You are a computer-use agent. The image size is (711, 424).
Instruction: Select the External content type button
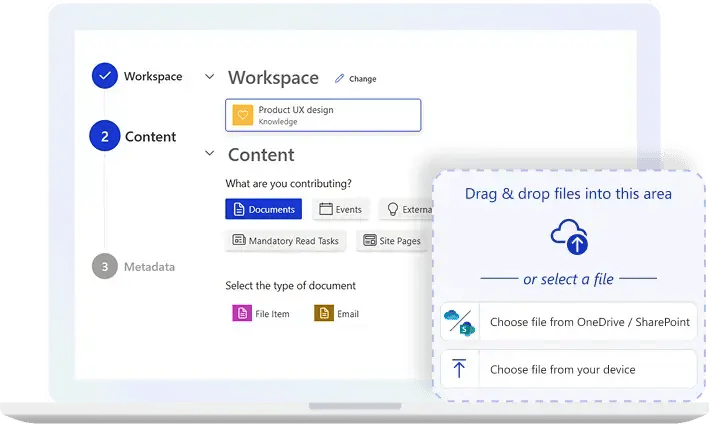click(x=408, y=209)
